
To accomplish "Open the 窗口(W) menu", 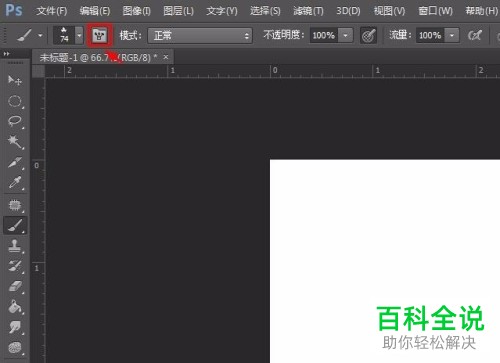I will [435, 11].
